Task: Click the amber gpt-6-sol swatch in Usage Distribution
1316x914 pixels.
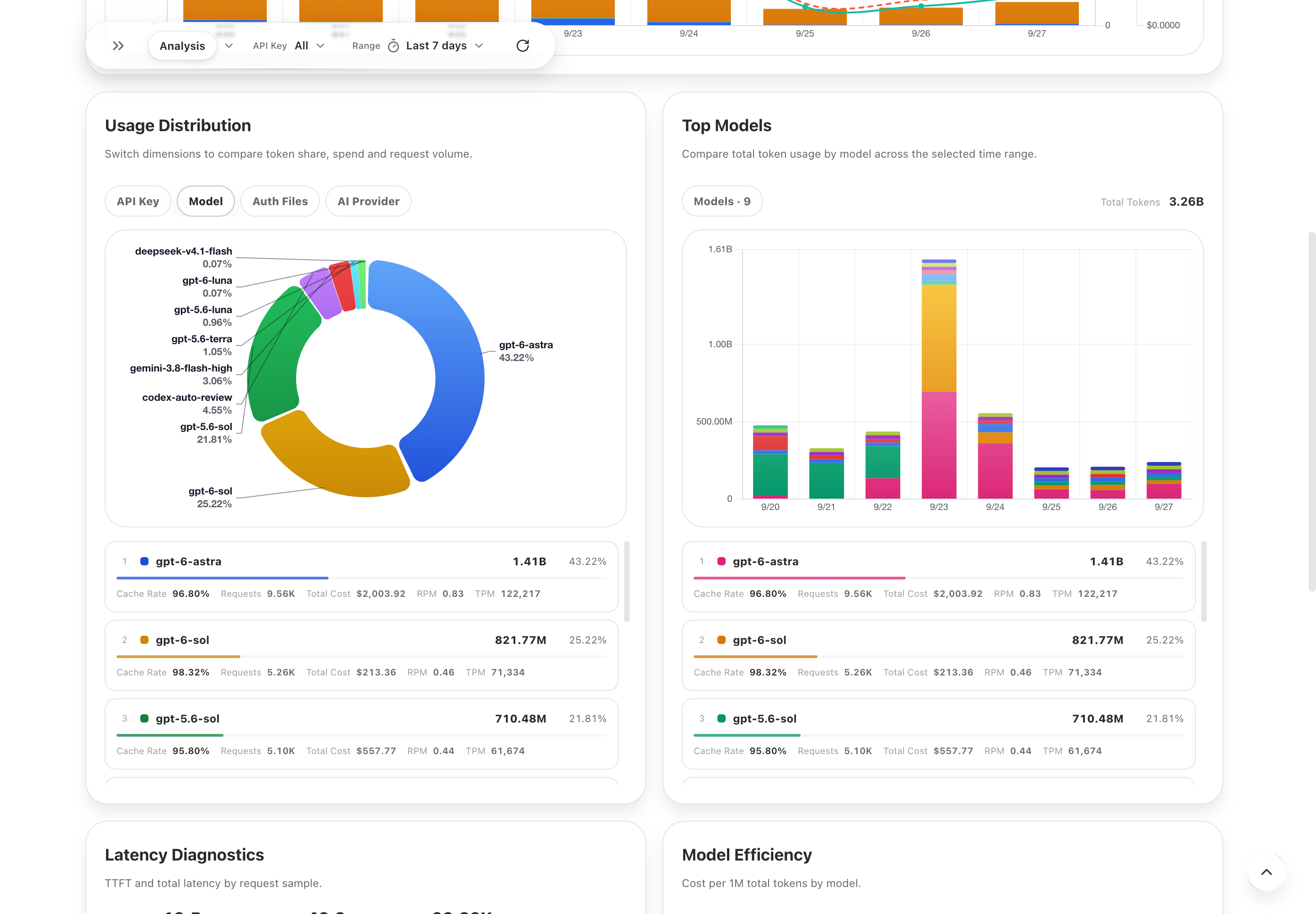Action: click(144, 640)
